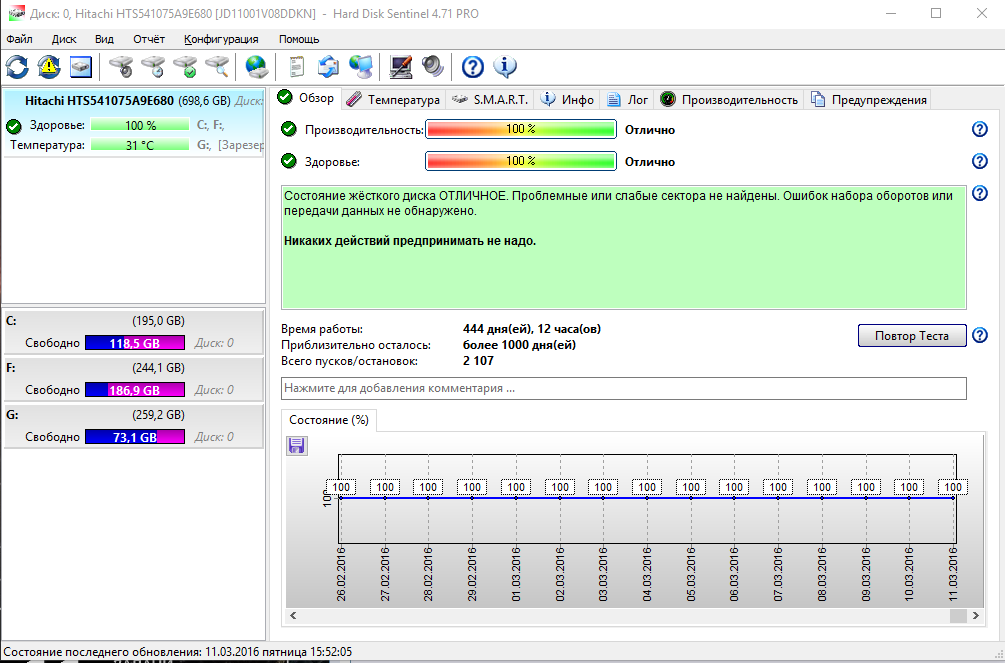Maximize the Hard Disk Sentinel window
1005x663 pixels.
pos(936,13)
